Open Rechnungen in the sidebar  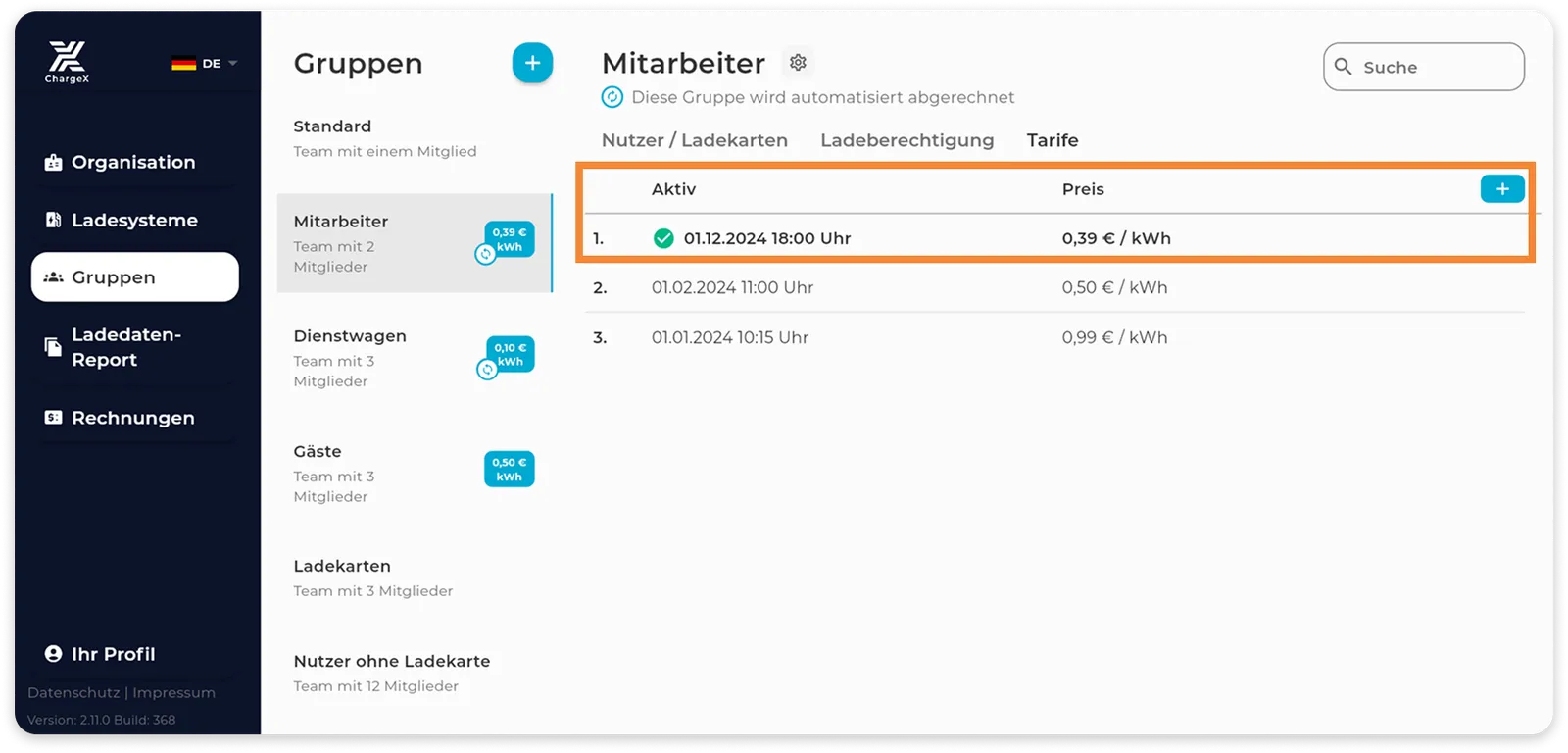point(133,418)
